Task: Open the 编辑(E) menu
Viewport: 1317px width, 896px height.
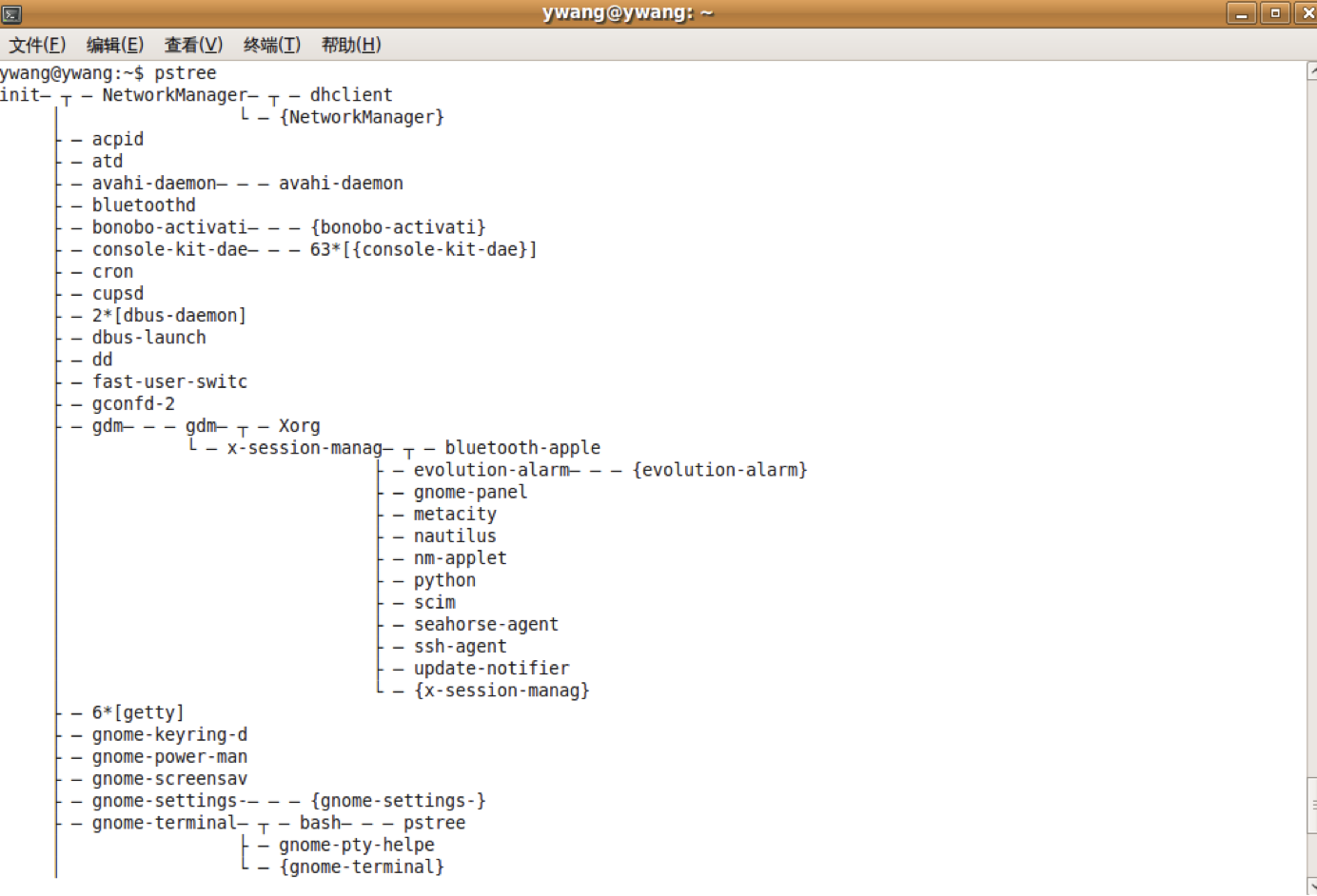Action: (115, 45)
